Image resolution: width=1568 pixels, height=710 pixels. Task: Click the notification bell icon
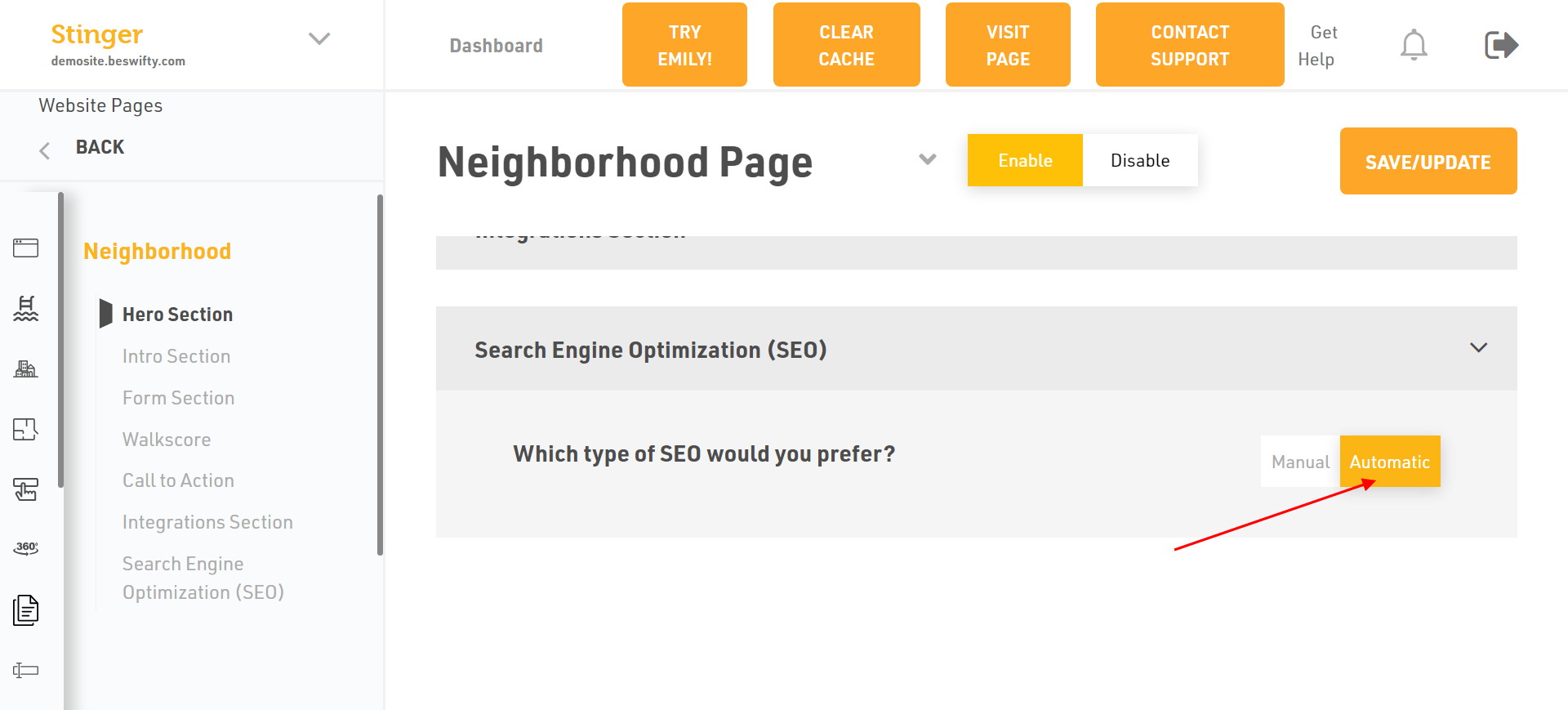[1414, 45]
